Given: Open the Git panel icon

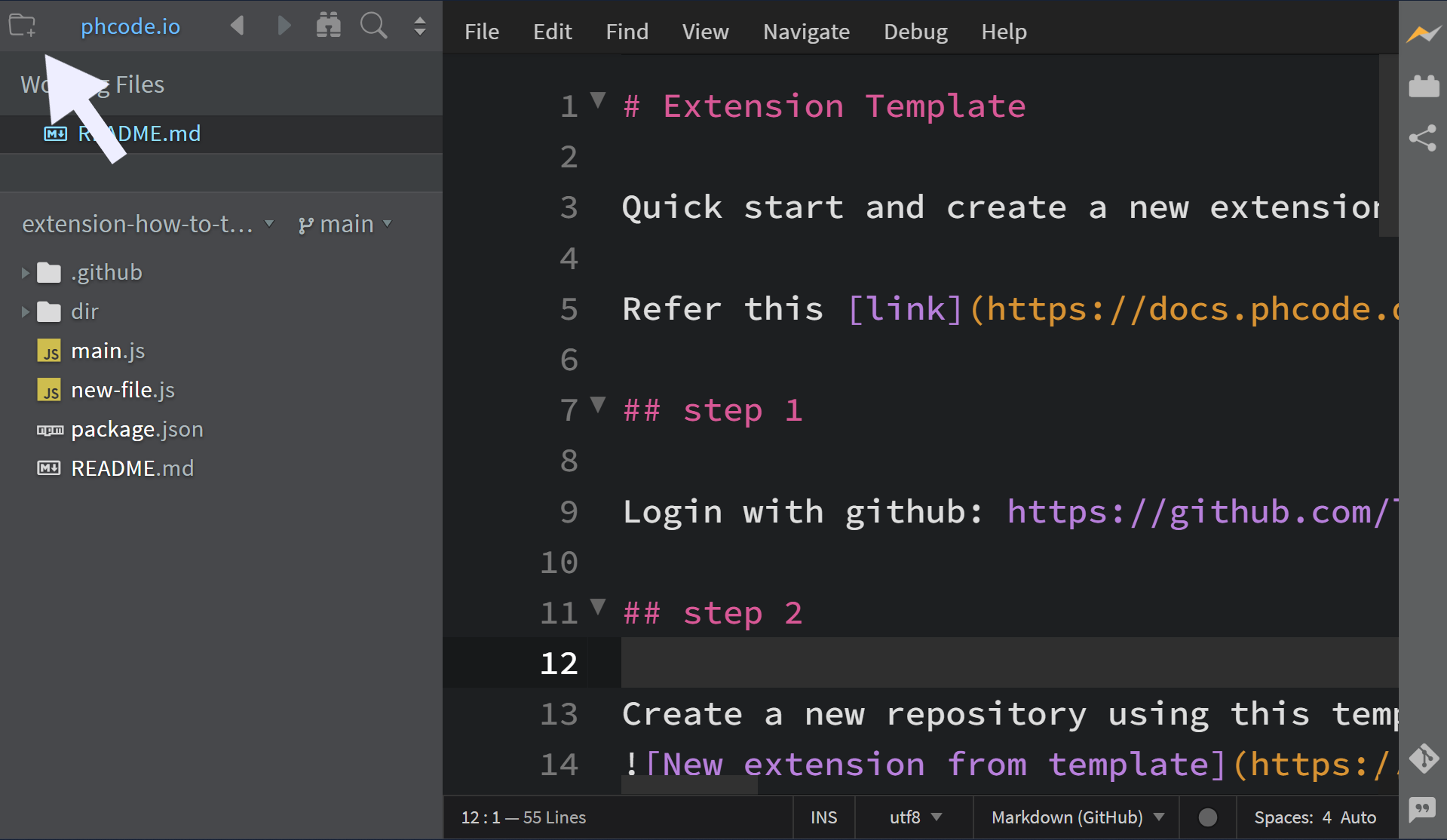Looking at the screenshot, I should click(1424, 759).
